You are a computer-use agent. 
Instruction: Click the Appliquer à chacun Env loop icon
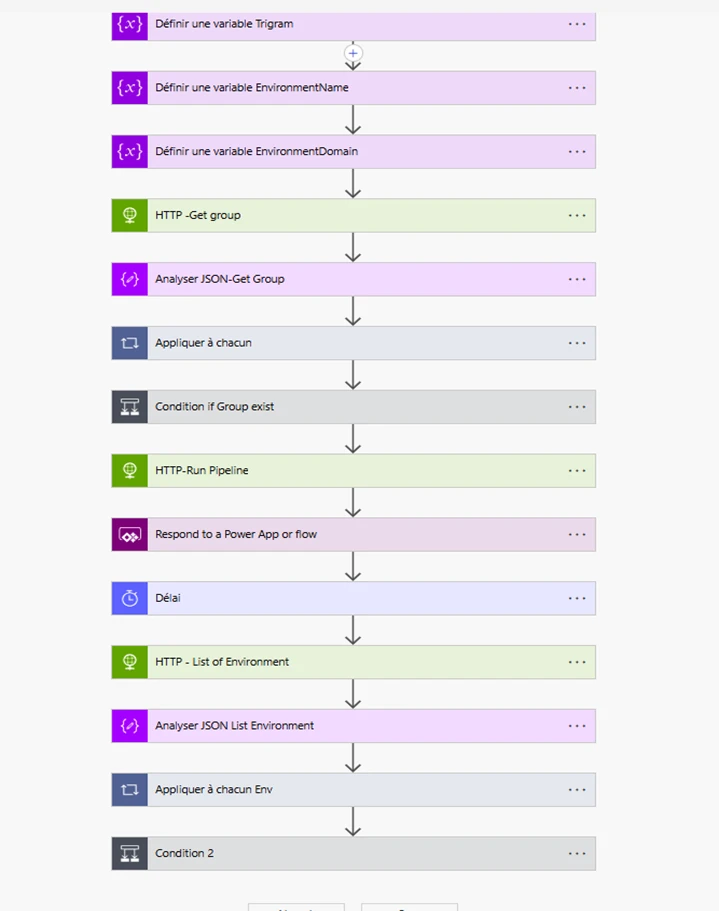pyautogui.click(x=130, y=789)
